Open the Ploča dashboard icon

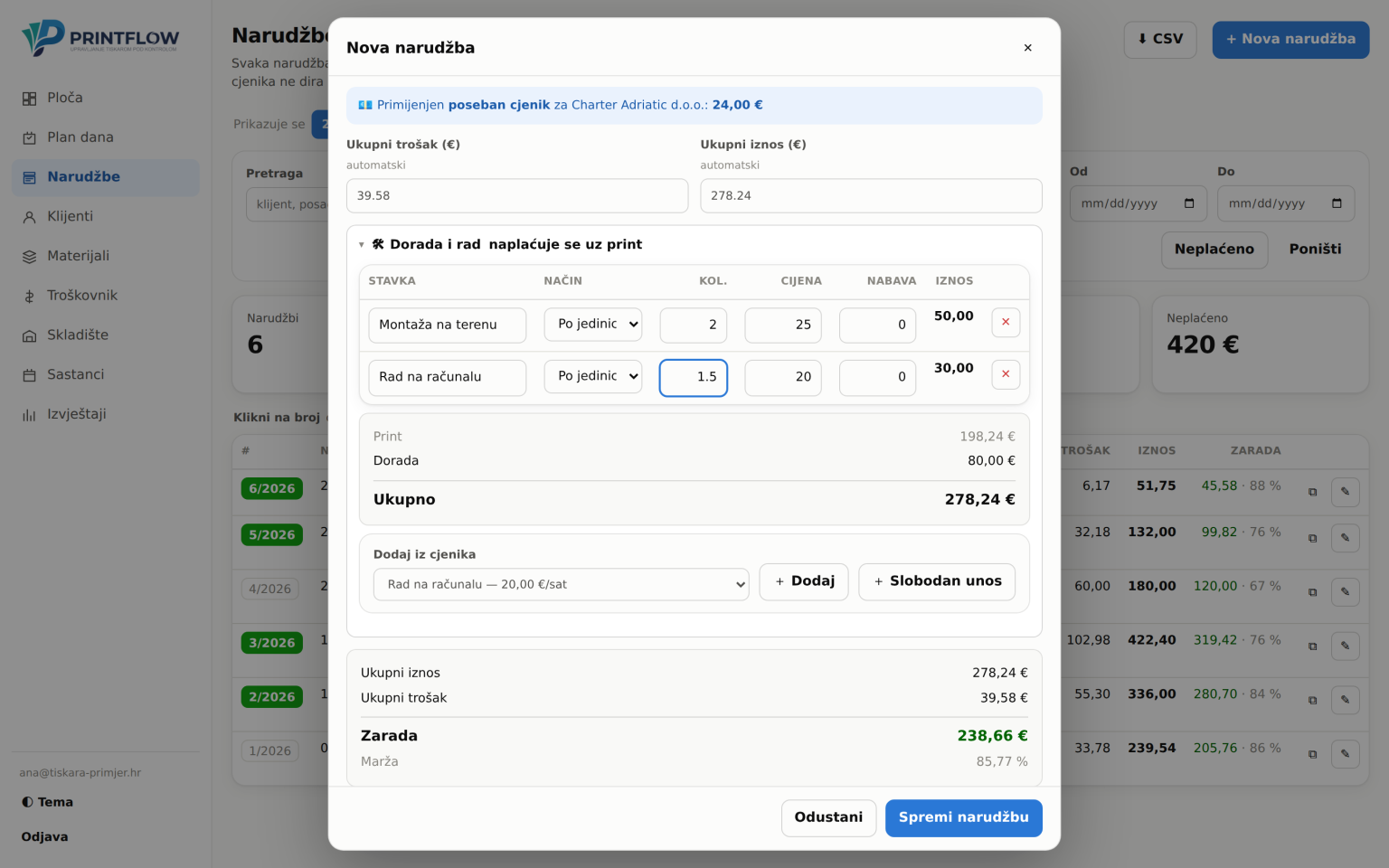(29, 98)
